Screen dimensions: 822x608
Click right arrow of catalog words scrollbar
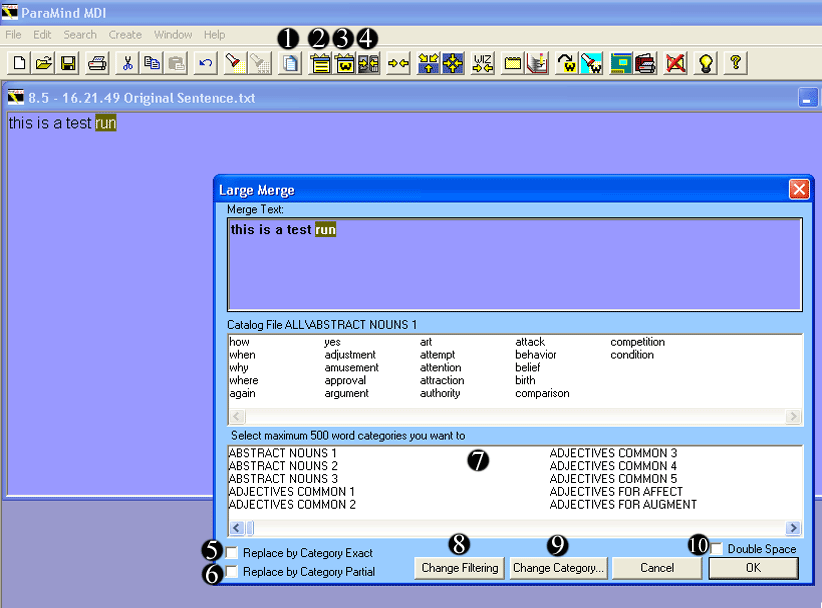pyautogui.click(x=793, y=416)
